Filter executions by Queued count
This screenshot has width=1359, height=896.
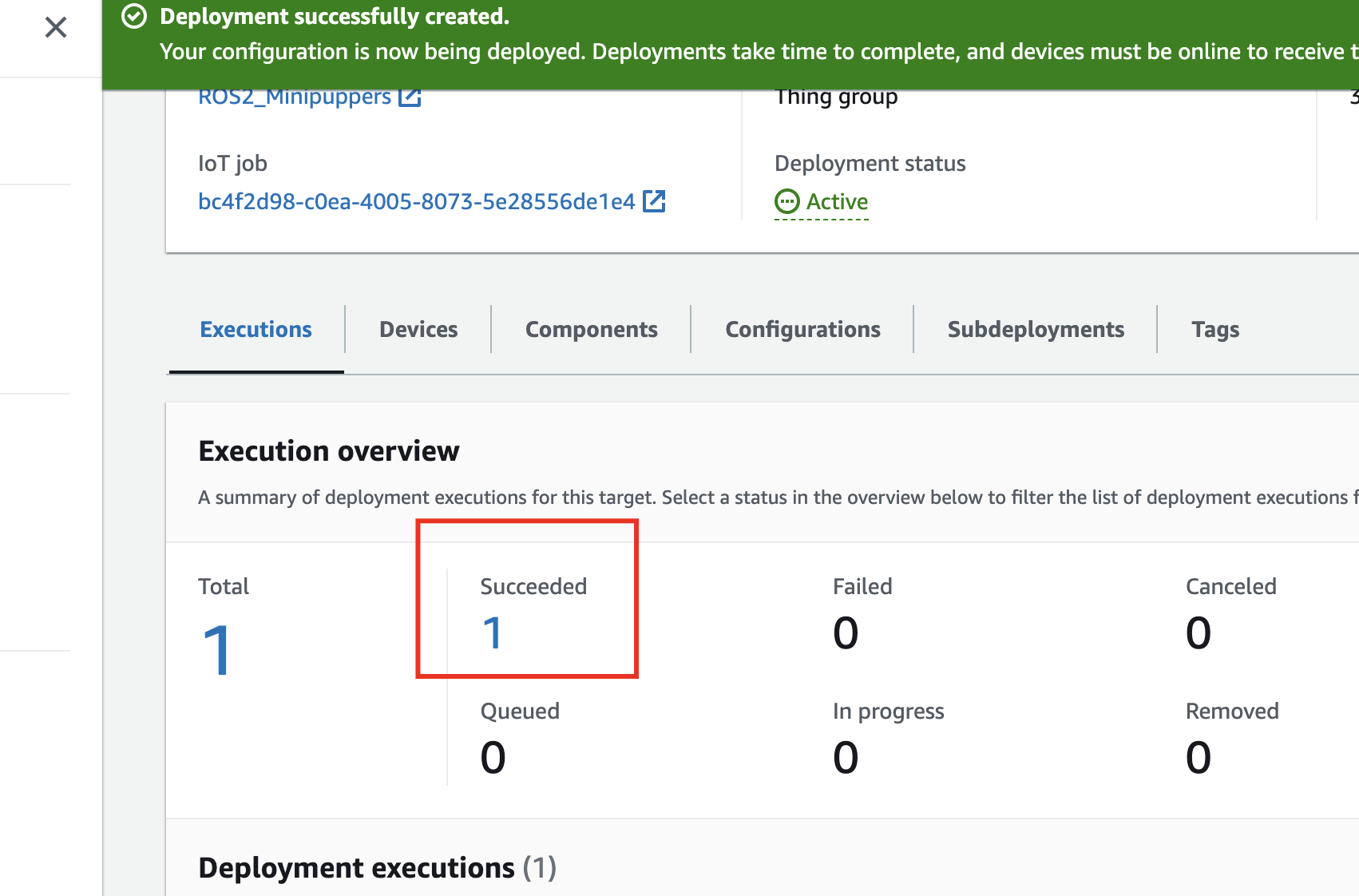tap(493, 757)
